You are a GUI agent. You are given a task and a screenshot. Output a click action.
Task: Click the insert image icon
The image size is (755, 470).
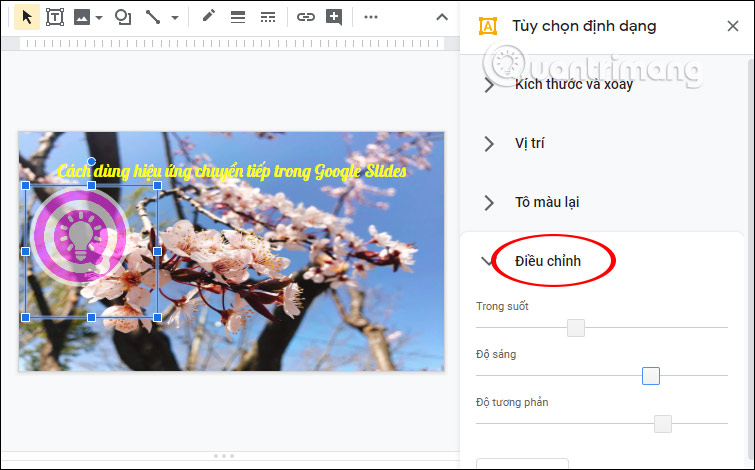[81, 17]
